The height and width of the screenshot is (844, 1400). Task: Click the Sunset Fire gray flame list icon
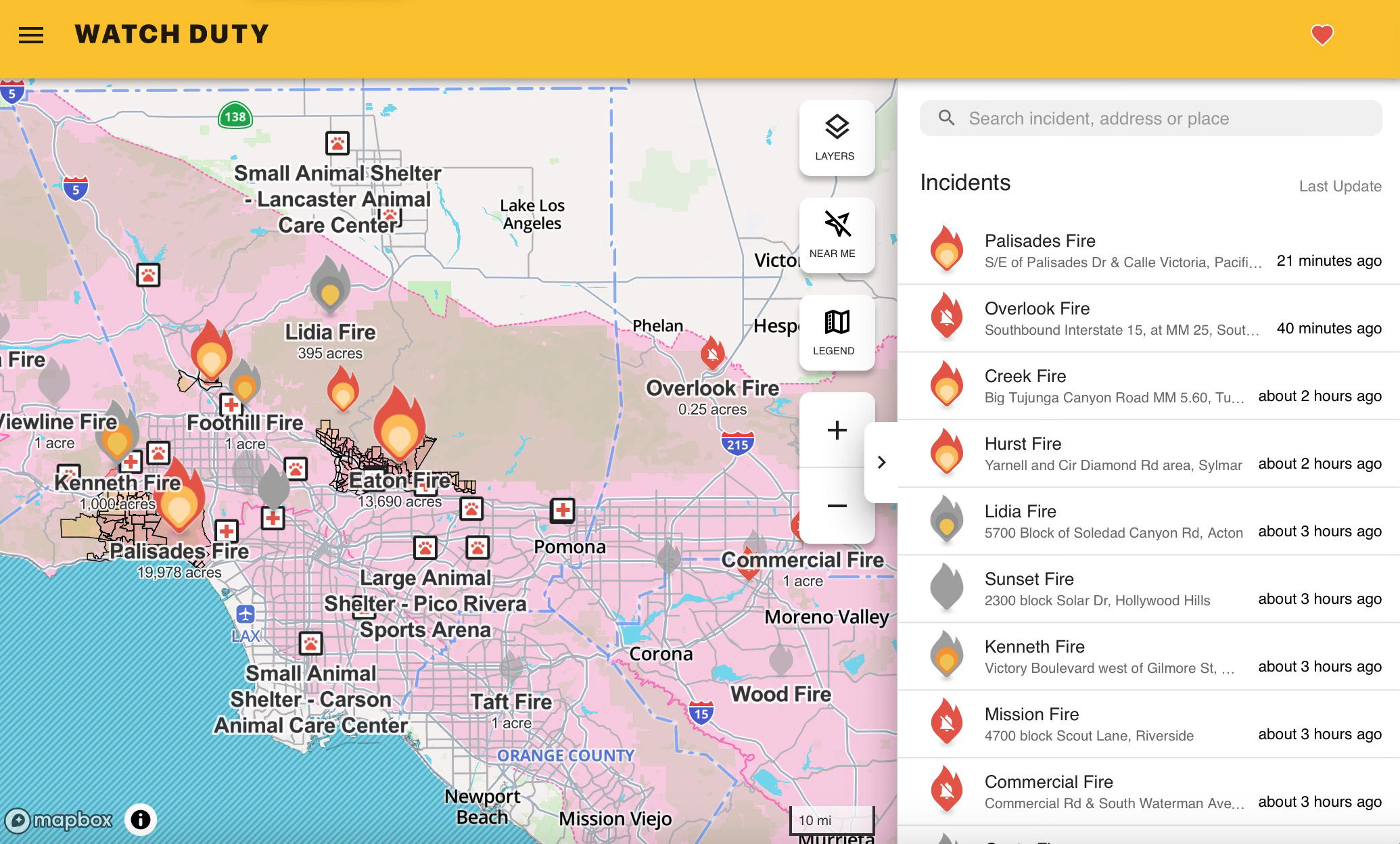coord(947,587)
